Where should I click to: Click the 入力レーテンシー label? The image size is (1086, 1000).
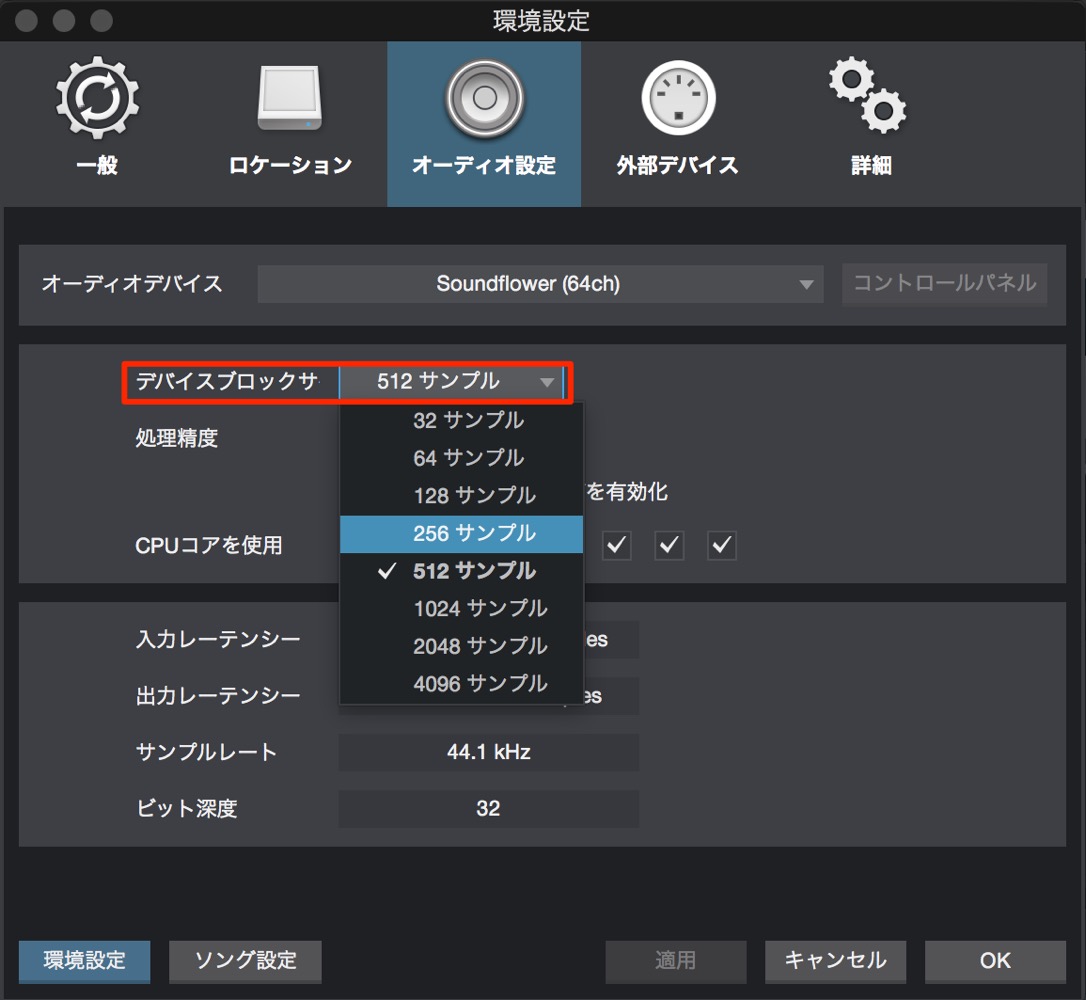click(x=217, y=639)
